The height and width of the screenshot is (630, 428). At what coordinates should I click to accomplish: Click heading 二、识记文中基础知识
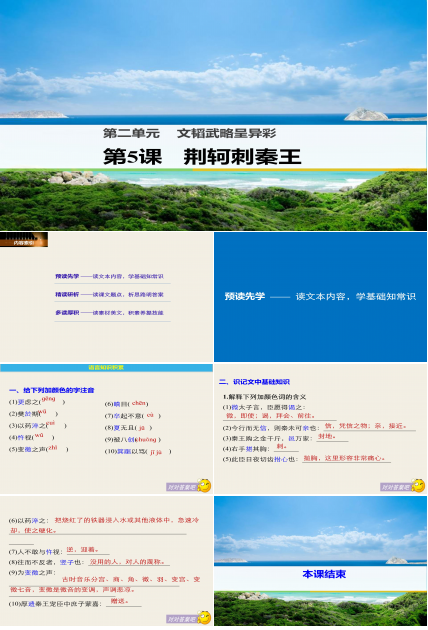254,382
